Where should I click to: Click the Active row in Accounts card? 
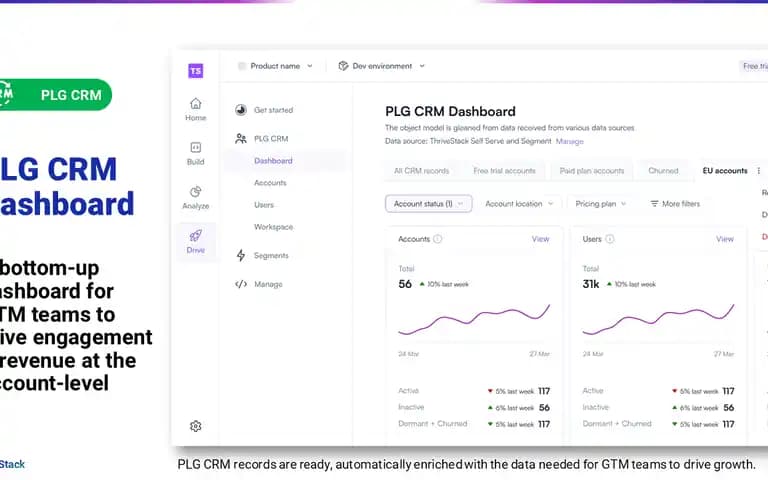click(474, 391)
